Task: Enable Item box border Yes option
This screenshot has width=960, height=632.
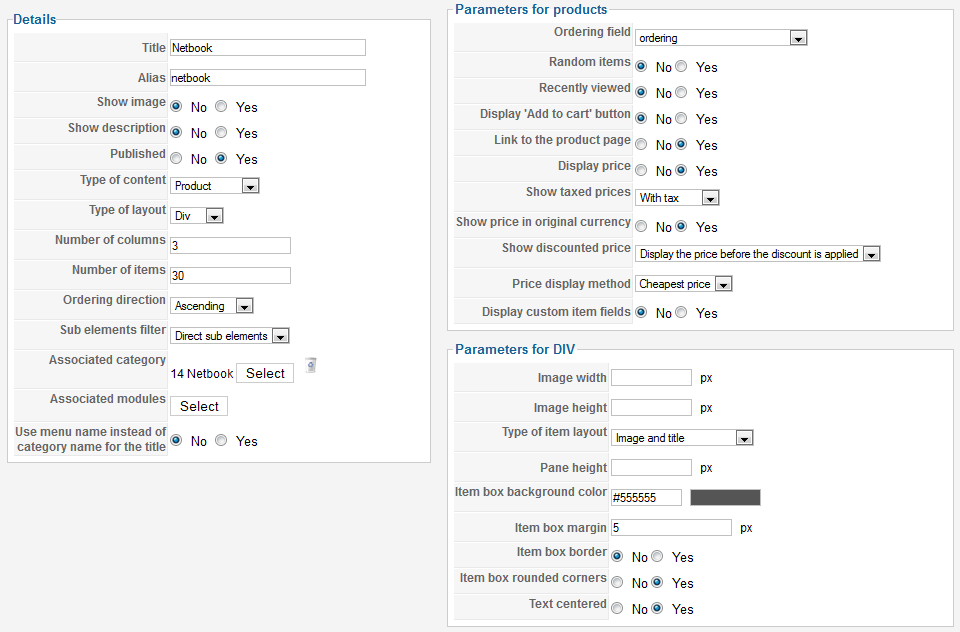Action: pyautogui.click(x=657, y=556)
